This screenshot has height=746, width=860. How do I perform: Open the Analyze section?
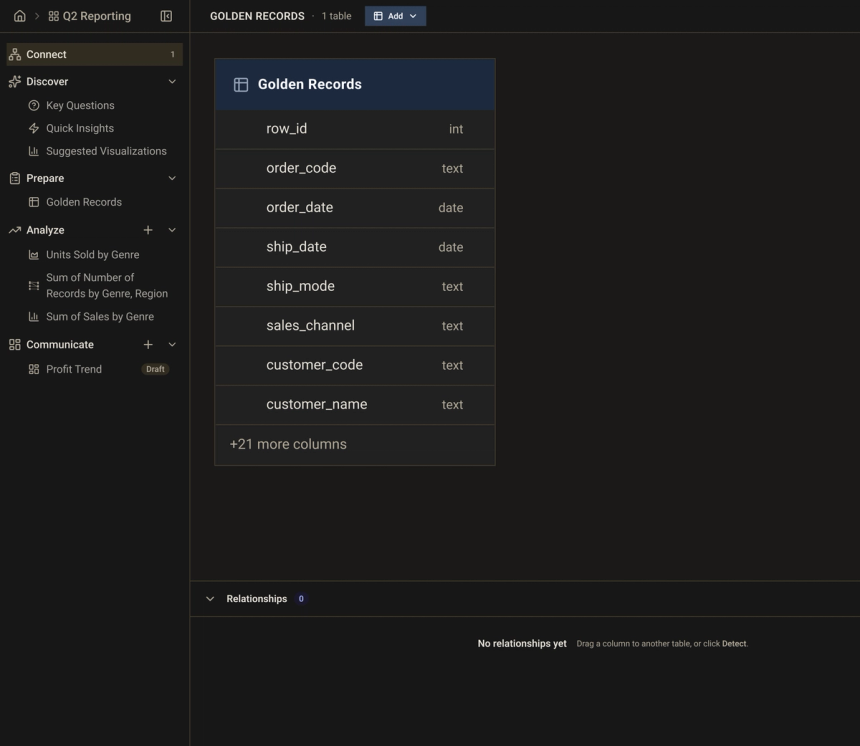[x=45, y=230]
